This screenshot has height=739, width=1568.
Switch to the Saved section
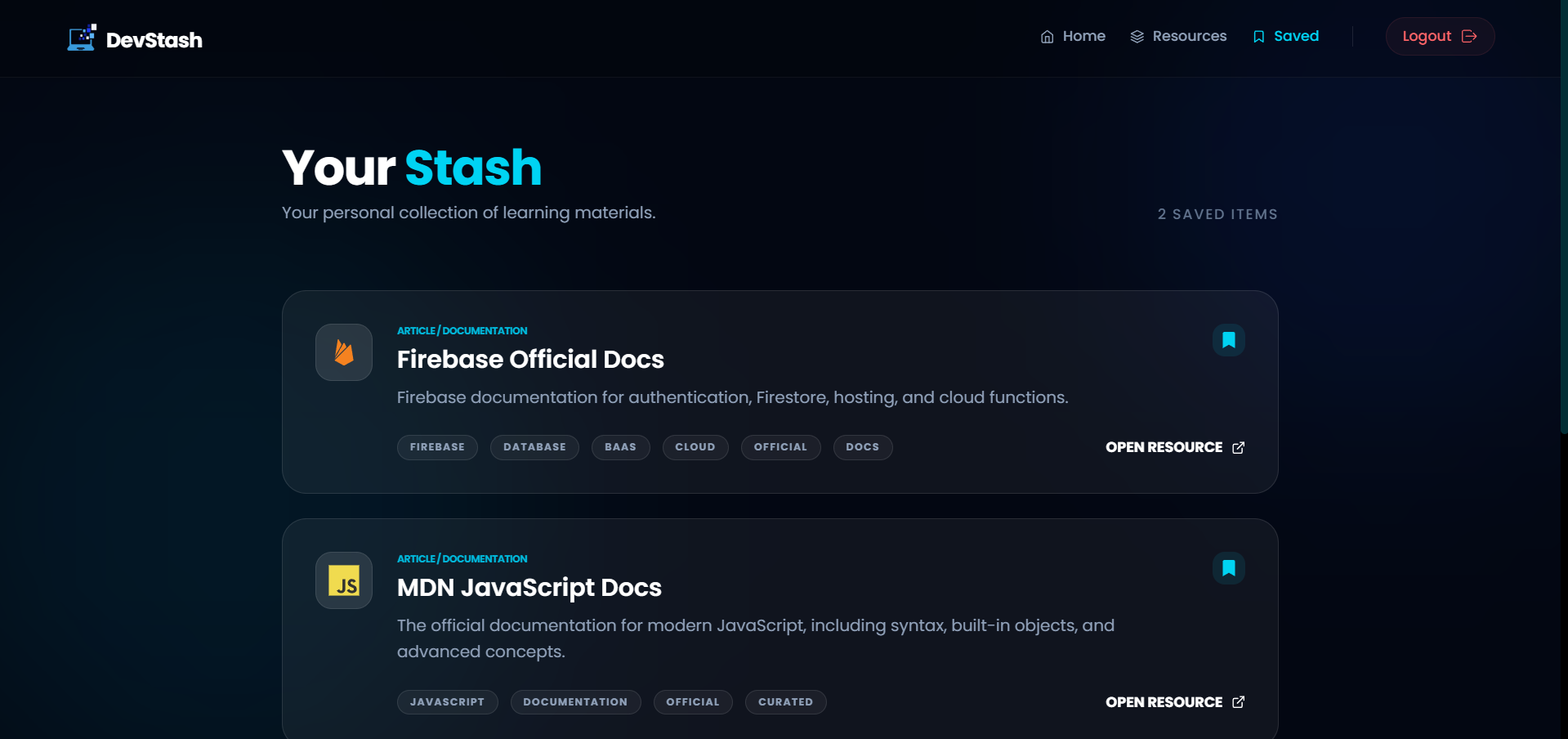pyautogui.click(x=1297, y=36)
